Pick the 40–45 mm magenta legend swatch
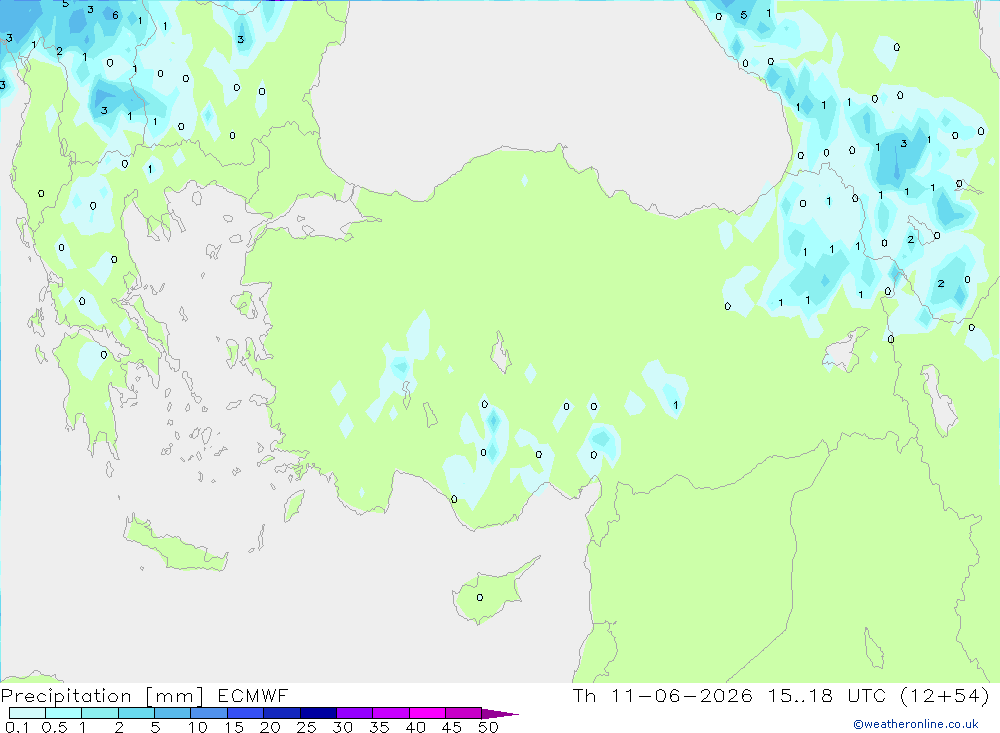Image resolution: width=1000 pixels, height=733 pixels. pos(427,713)
